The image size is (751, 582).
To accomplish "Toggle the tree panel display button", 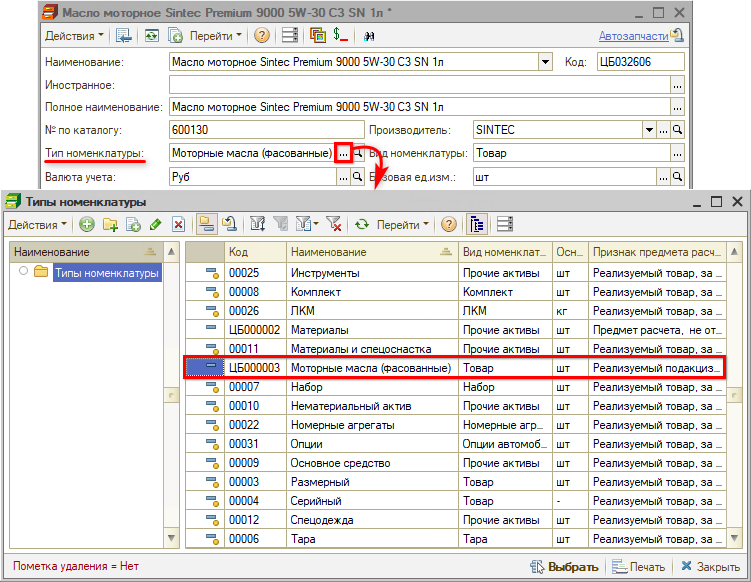I will click(478, 225).
